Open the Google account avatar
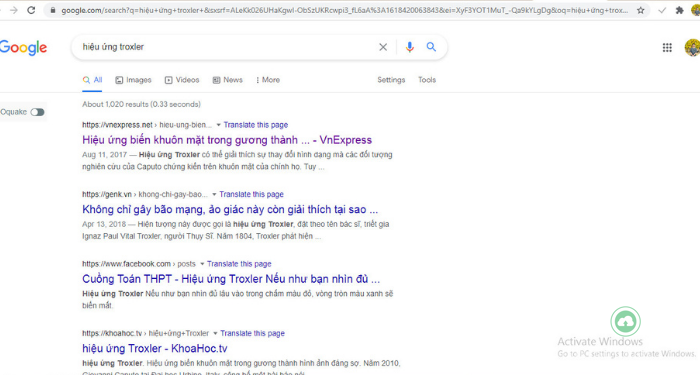The image size is (700, 375). point(692,47)
